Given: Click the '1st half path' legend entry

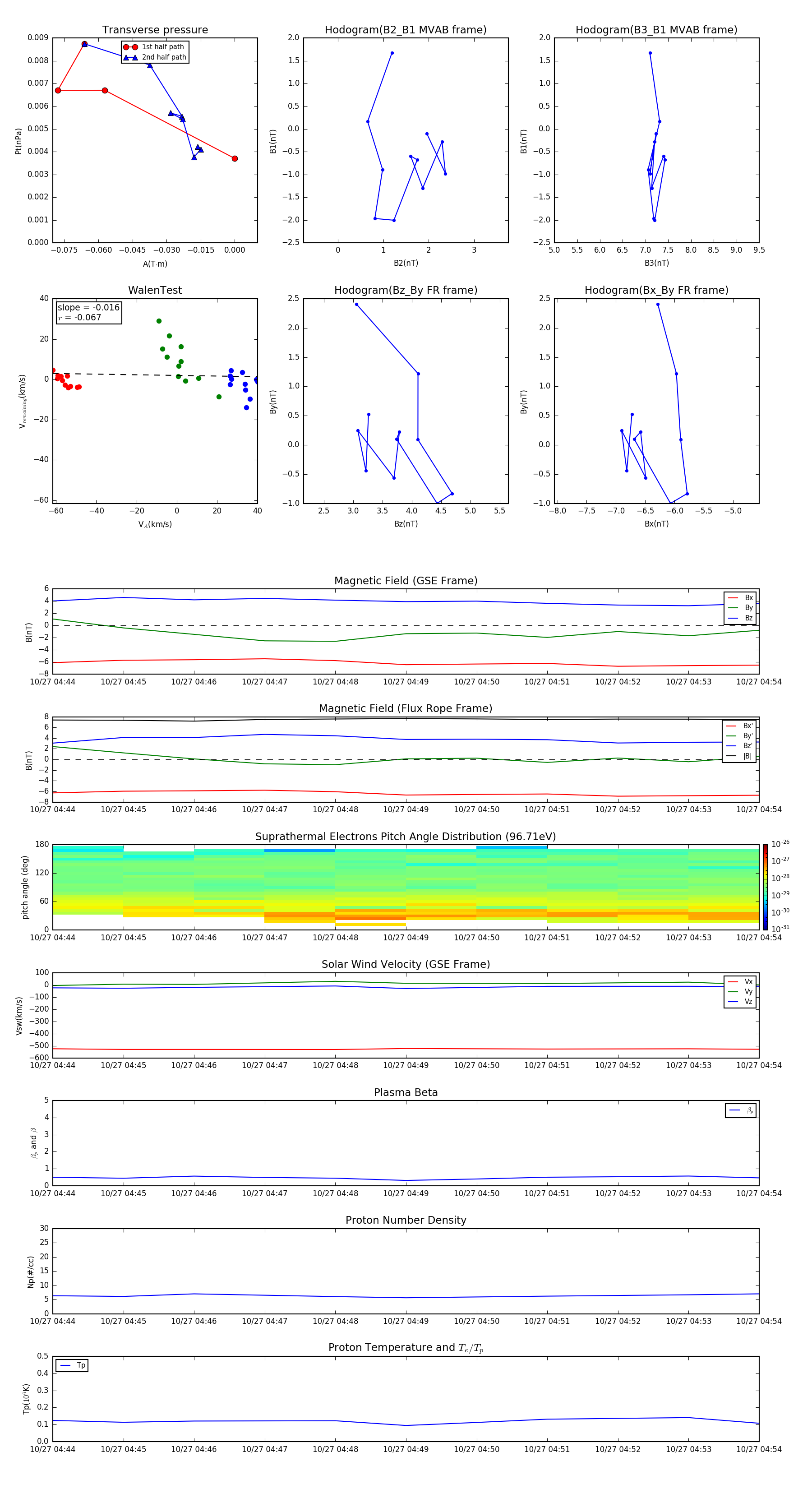Looking at the screenshot, I should pyautogui.click(x=154, y=47).
